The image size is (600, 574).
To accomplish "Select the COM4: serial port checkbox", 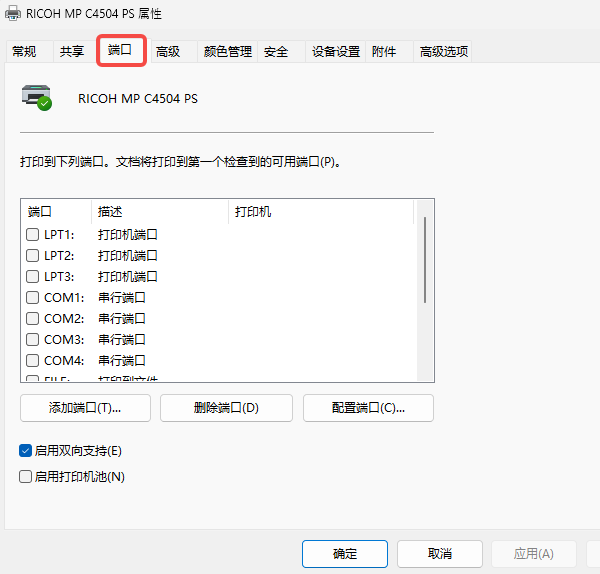I will (x=33, y=360).
